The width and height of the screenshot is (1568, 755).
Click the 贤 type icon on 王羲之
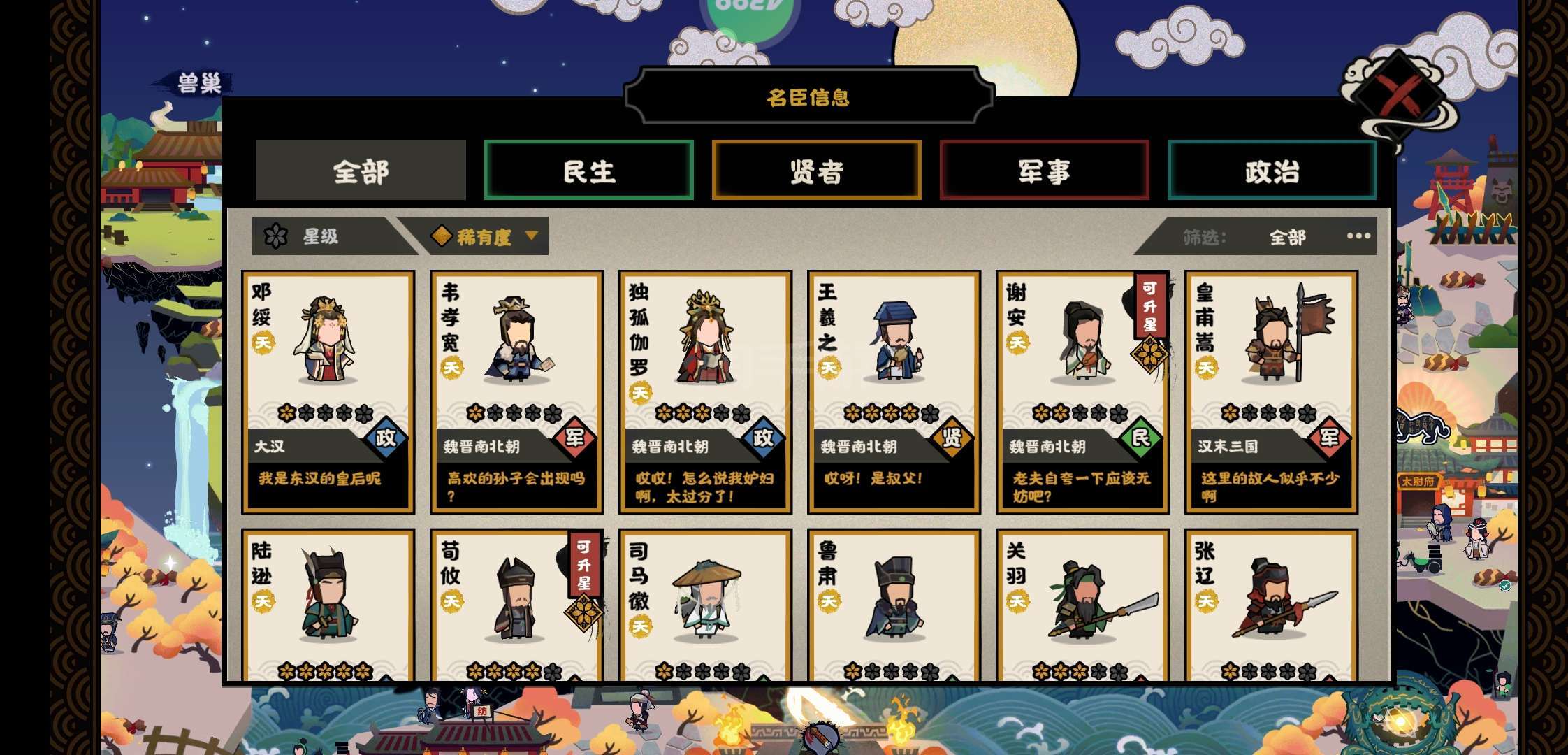point(952,438)
